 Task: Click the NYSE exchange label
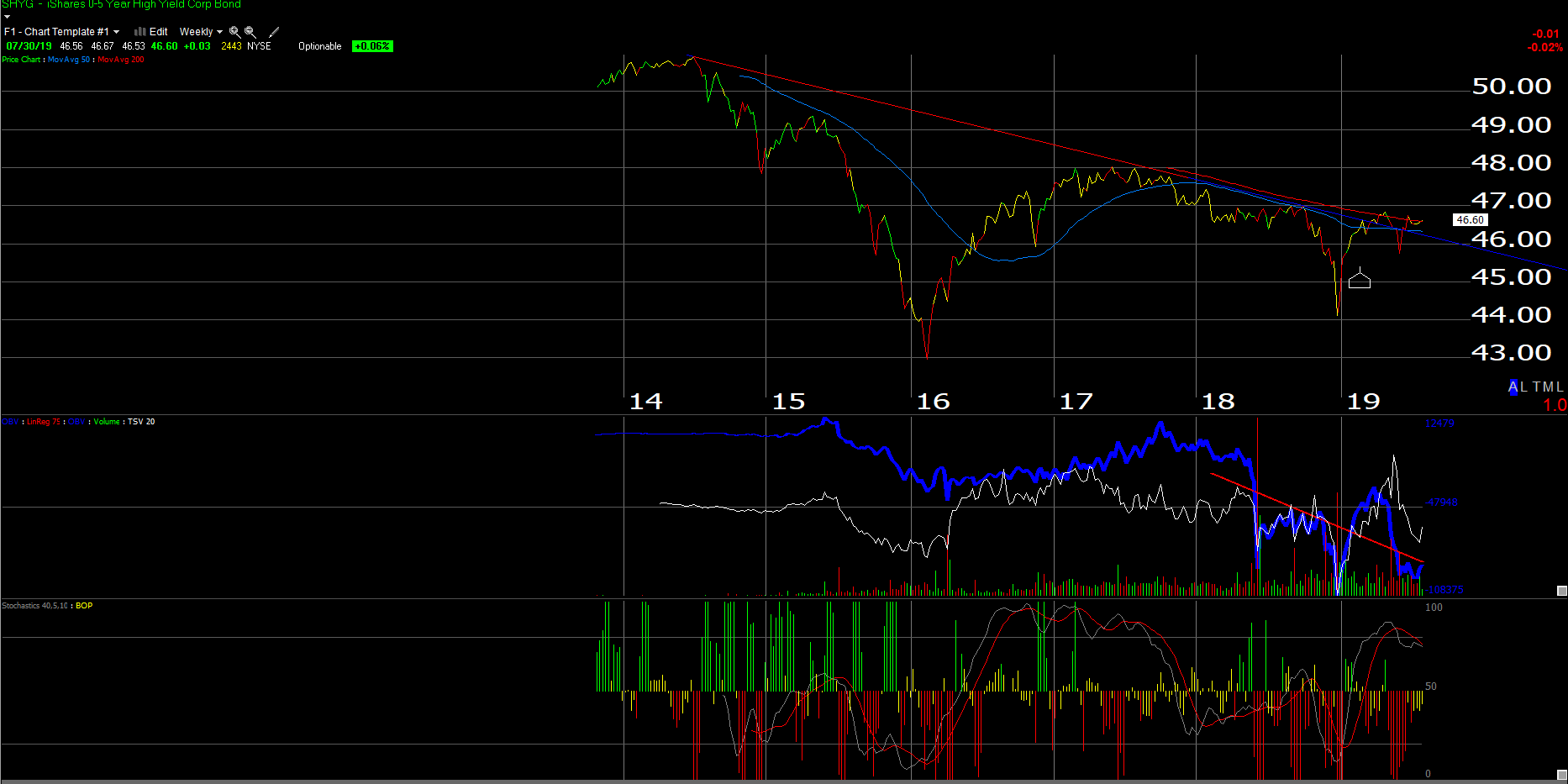259,46
